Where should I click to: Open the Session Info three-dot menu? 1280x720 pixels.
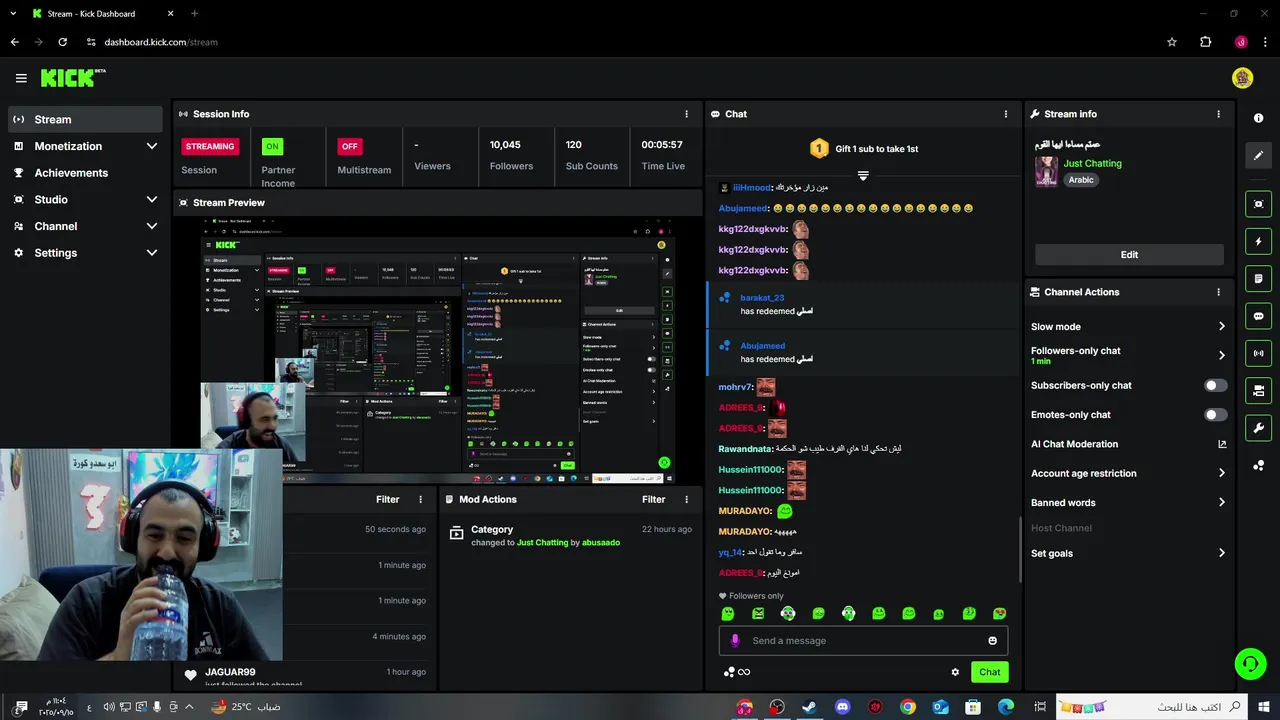(686, 114)
